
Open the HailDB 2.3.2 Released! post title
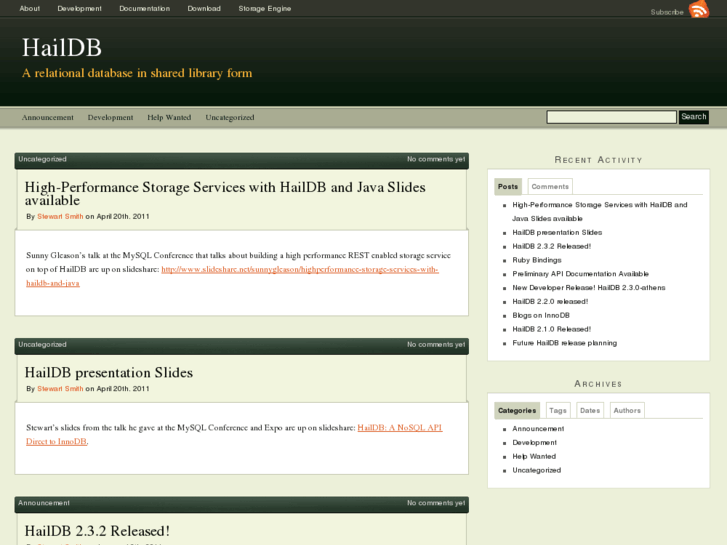tap(97, 531)
